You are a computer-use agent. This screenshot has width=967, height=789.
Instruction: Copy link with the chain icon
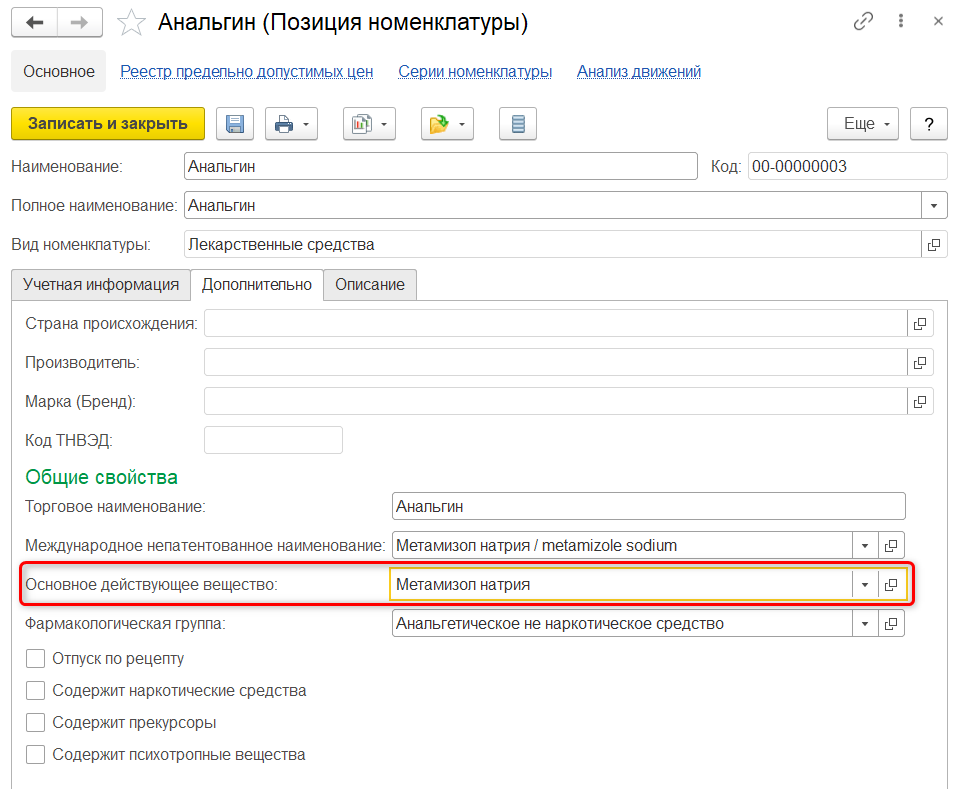pos(862,22)
